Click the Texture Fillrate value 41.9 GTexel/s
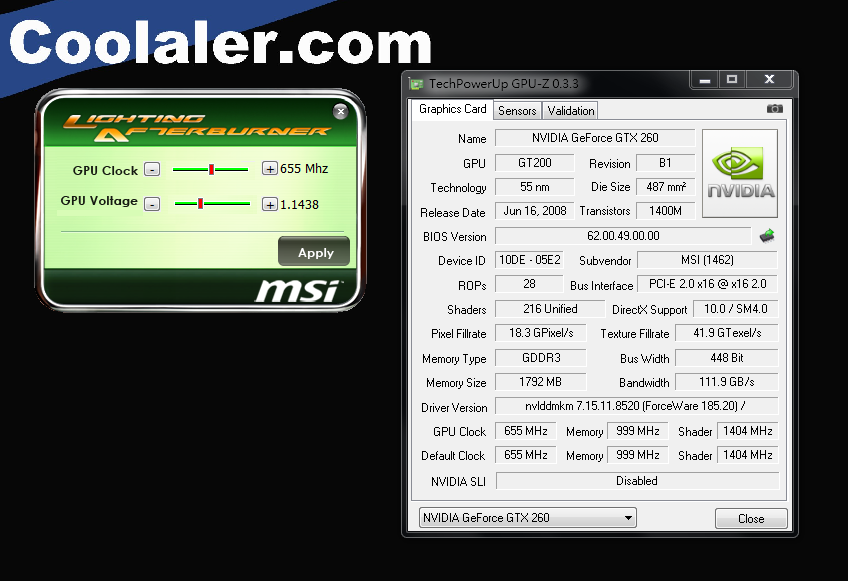Viewport: 848px width, 581px height. [x=727, y=333]
